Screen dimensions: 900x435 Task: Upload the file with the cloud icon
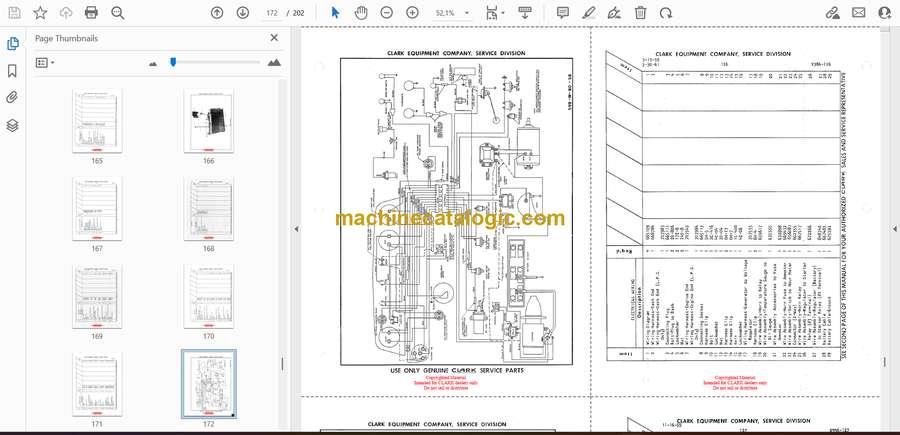coord(66,13)
